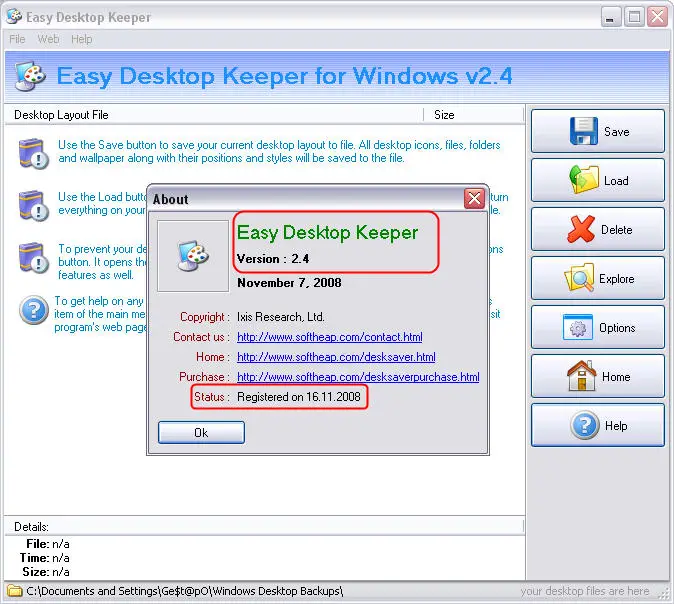
Task: Click the Explore magnifier button
Action: tap(597, 278)
